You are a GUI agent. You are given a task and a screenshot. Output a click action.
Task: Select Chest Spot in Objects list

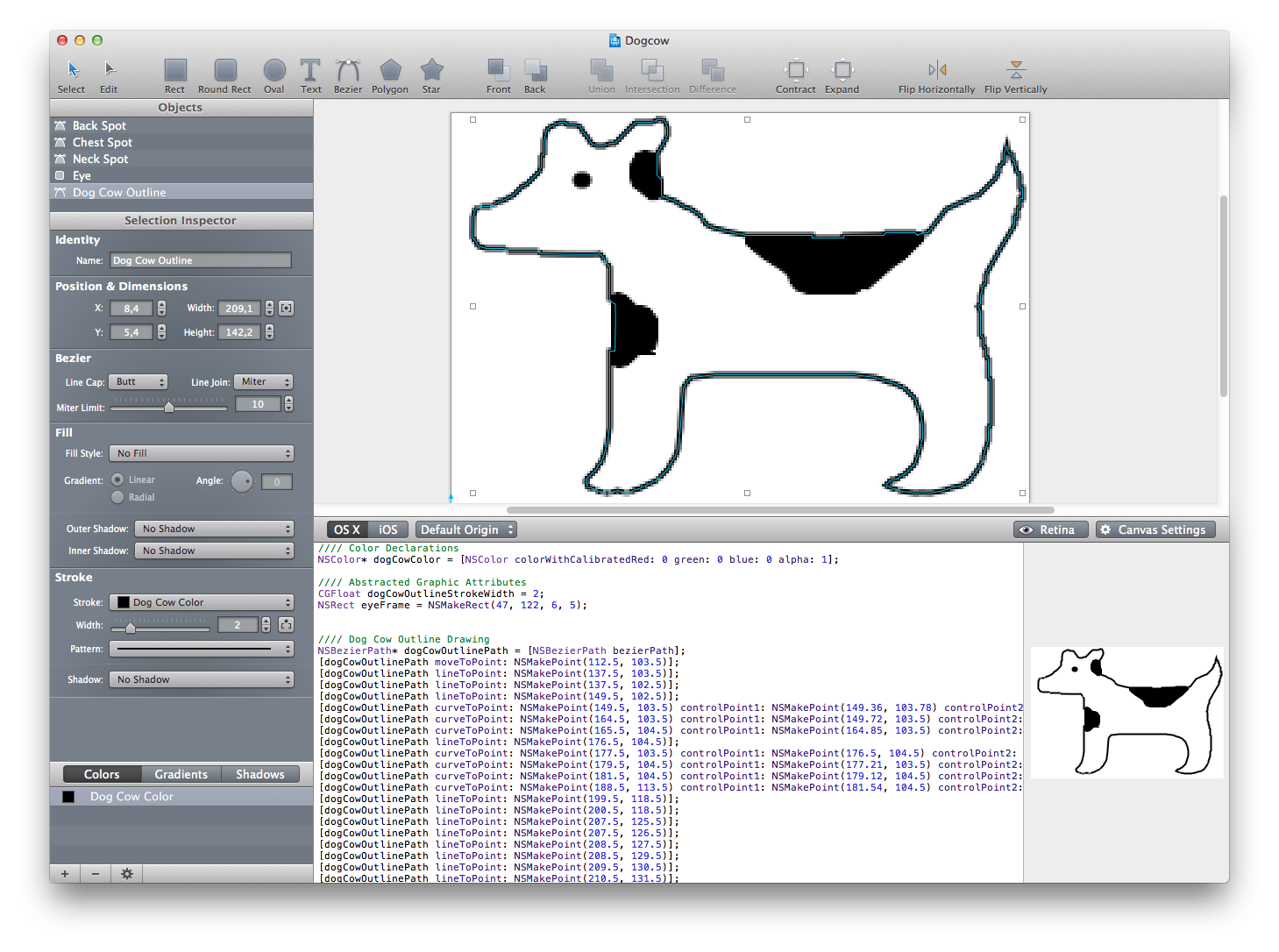181,142
